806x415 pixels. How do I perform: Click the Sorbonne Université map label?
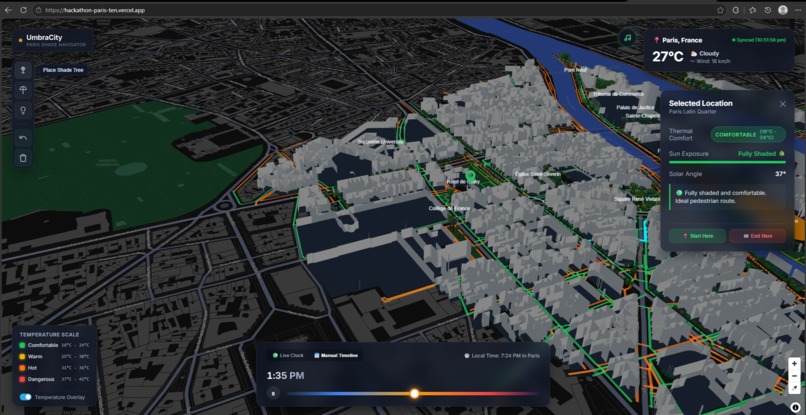[x=381, y=141]
